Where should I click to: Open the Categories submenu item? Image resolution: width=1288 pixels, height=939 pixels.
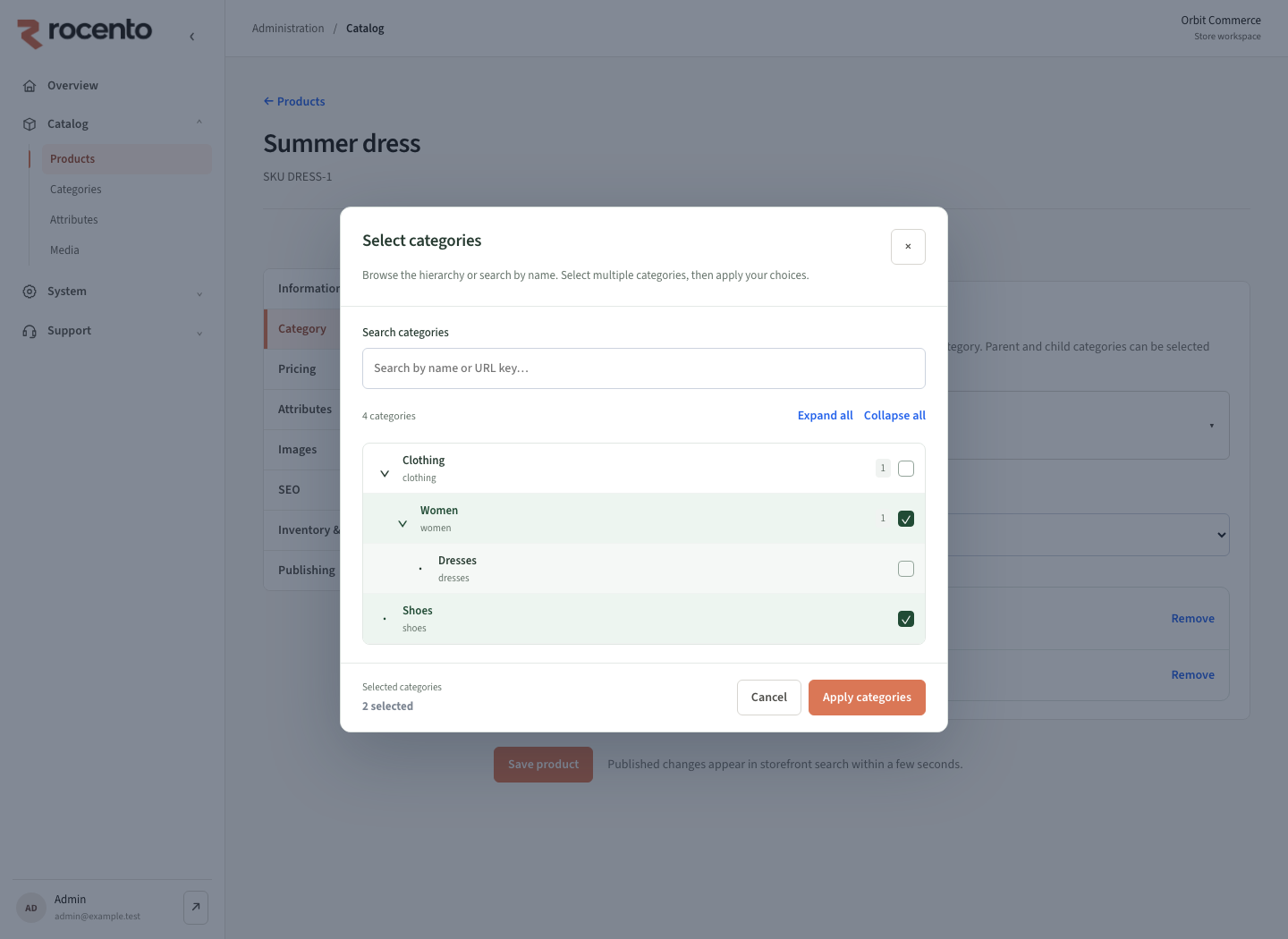pyautogui.click(x=127, y=190)
